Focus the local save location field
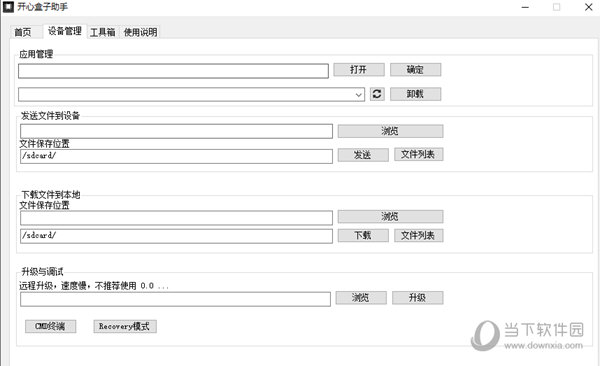Viewport: 600px width, 366px height. click(176, 218)
